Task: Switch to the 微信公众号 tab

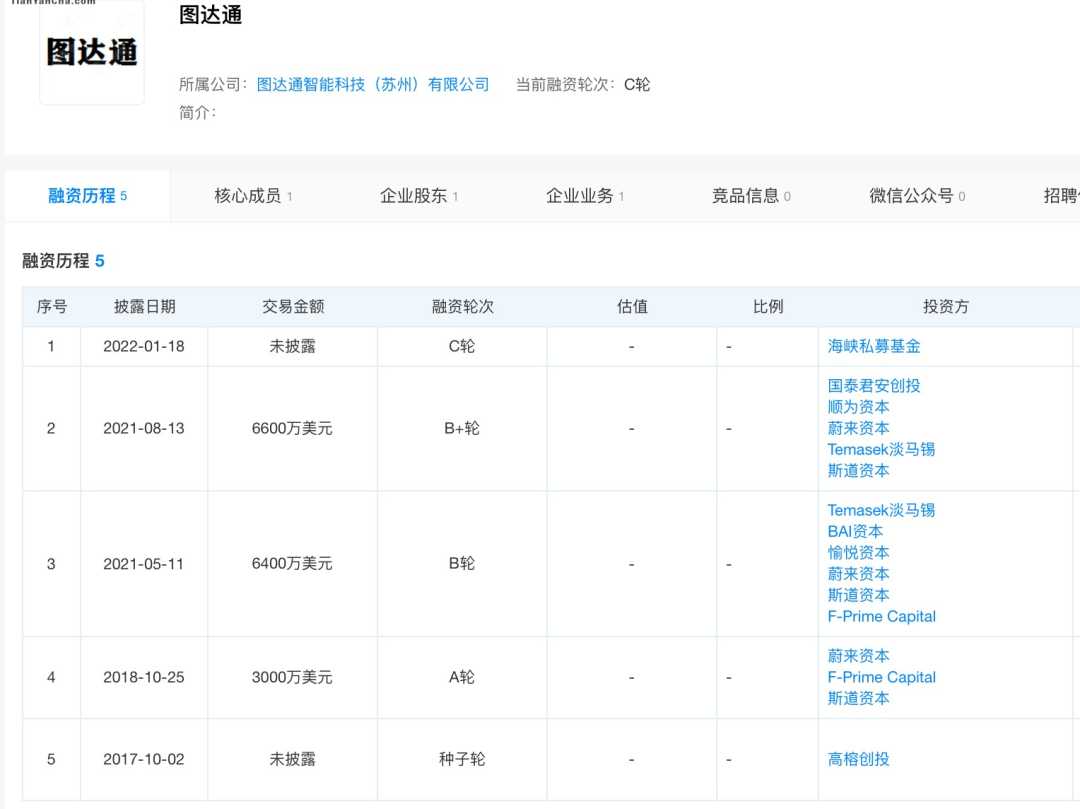Action: pos(917,196)
